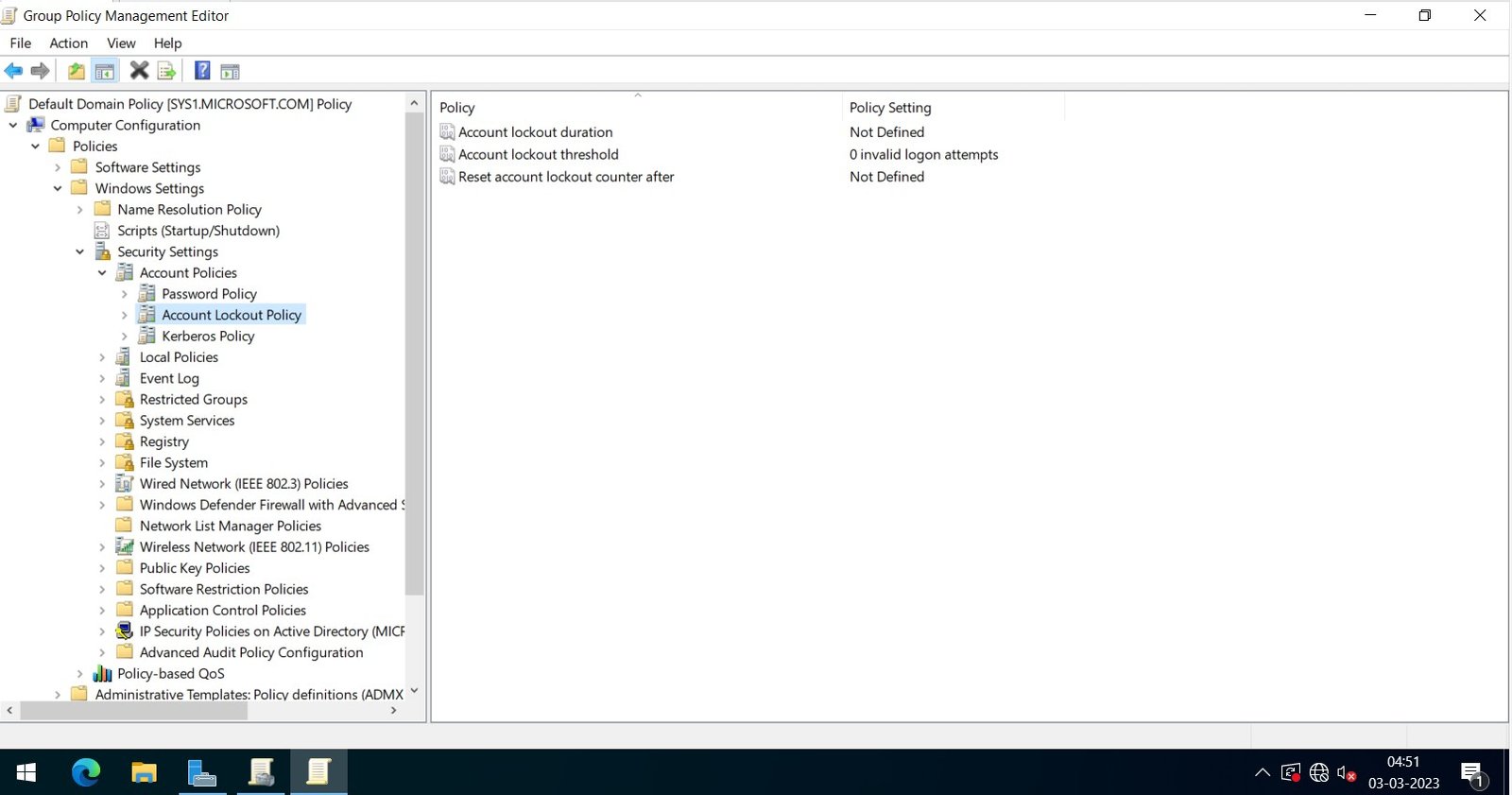Select Reset account lockout counter after
This screenshot has width=1512, height=795.
point(566,176)
